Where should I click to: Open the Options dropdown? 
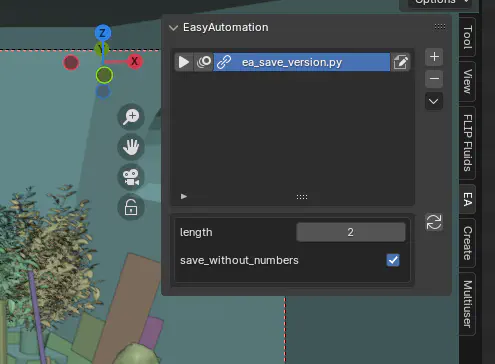440,3
